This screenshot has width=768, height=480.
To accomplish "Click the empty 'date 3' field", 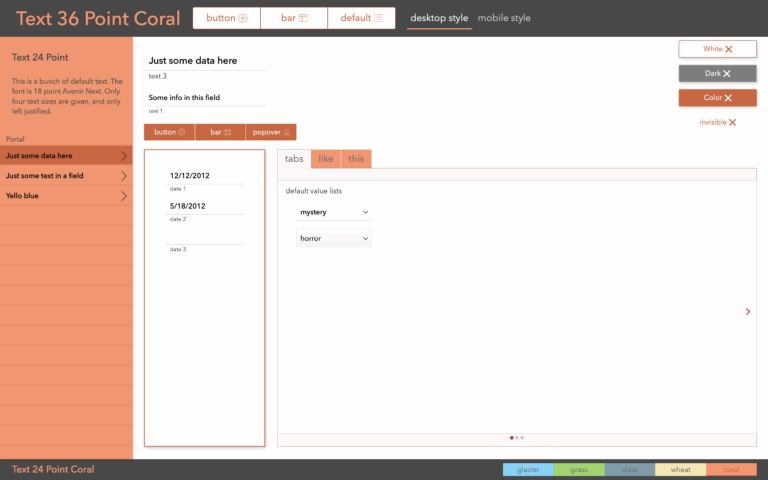I will tap(205, 237).
